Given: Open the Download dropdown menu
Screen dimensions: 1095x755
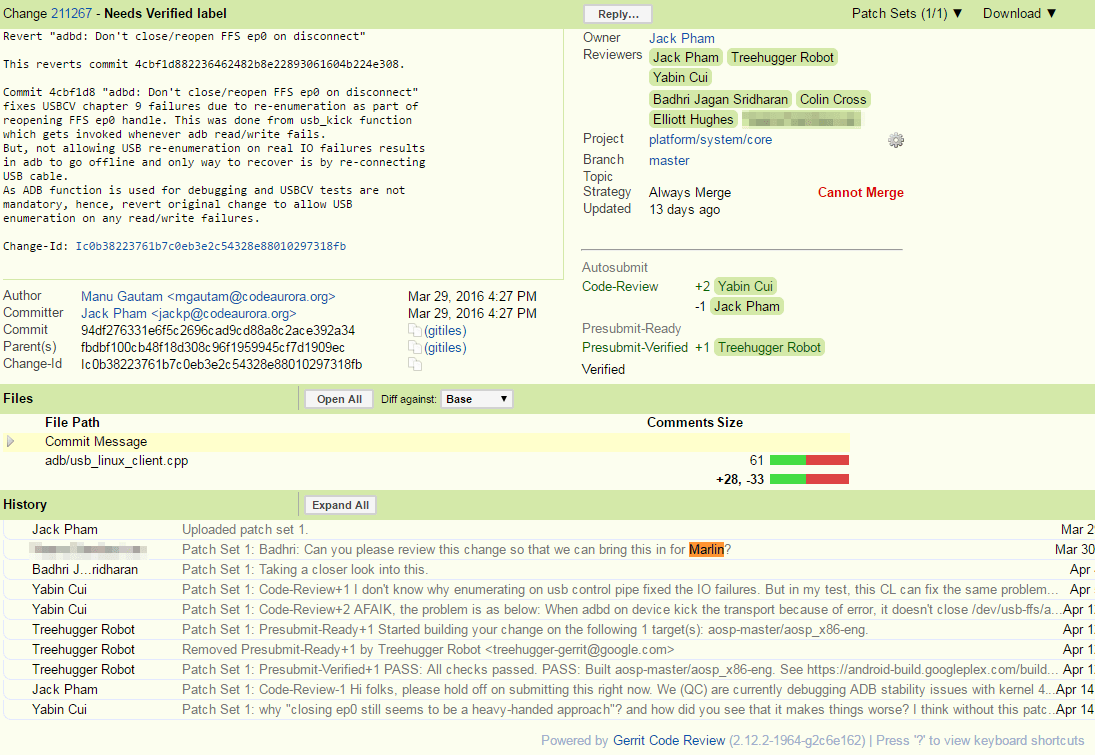Looking at the screenshot, I should click(x=1019, y=13).
